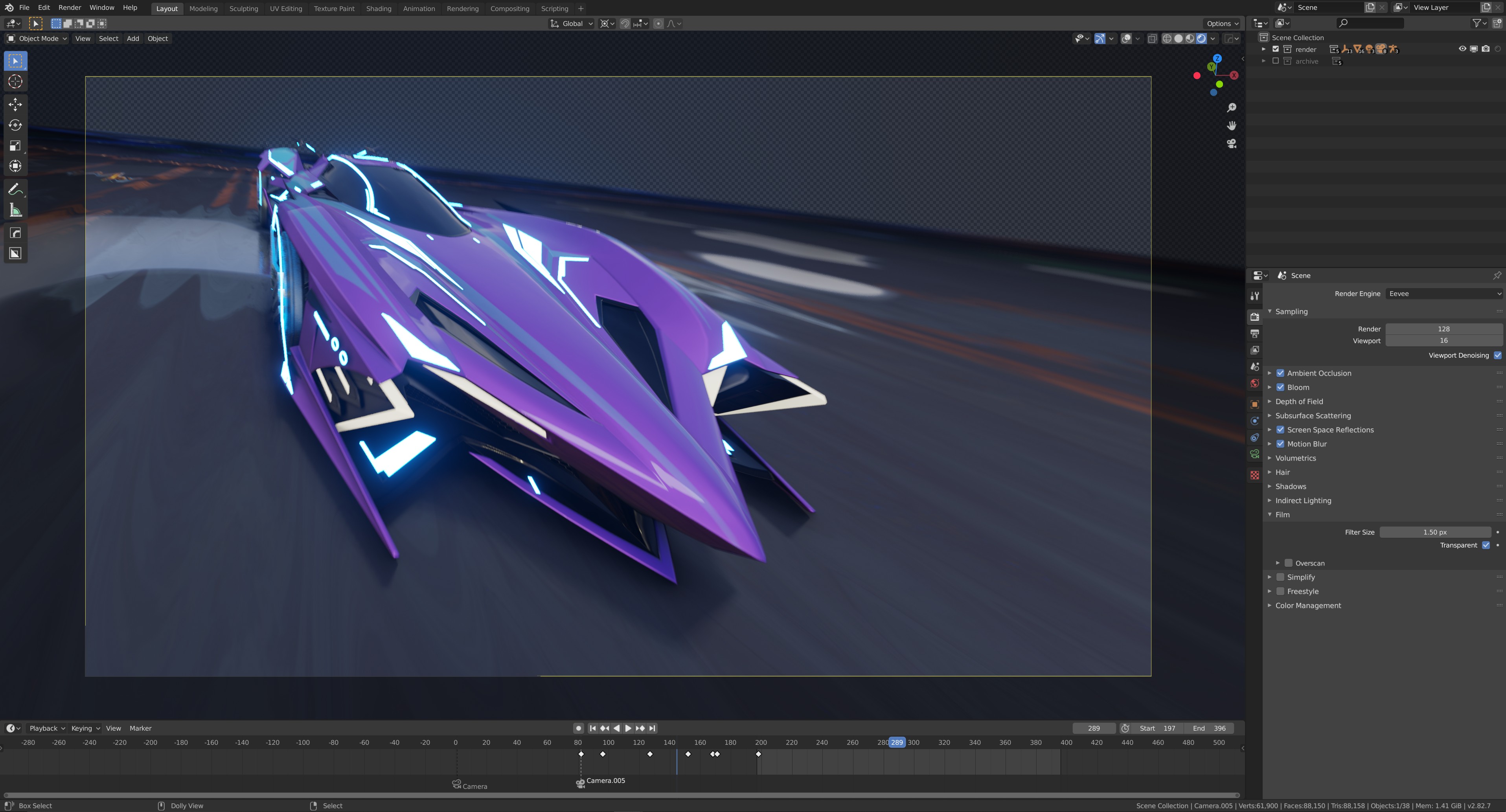Open Output Properties via the printer icon

(x=1255, y=333)
